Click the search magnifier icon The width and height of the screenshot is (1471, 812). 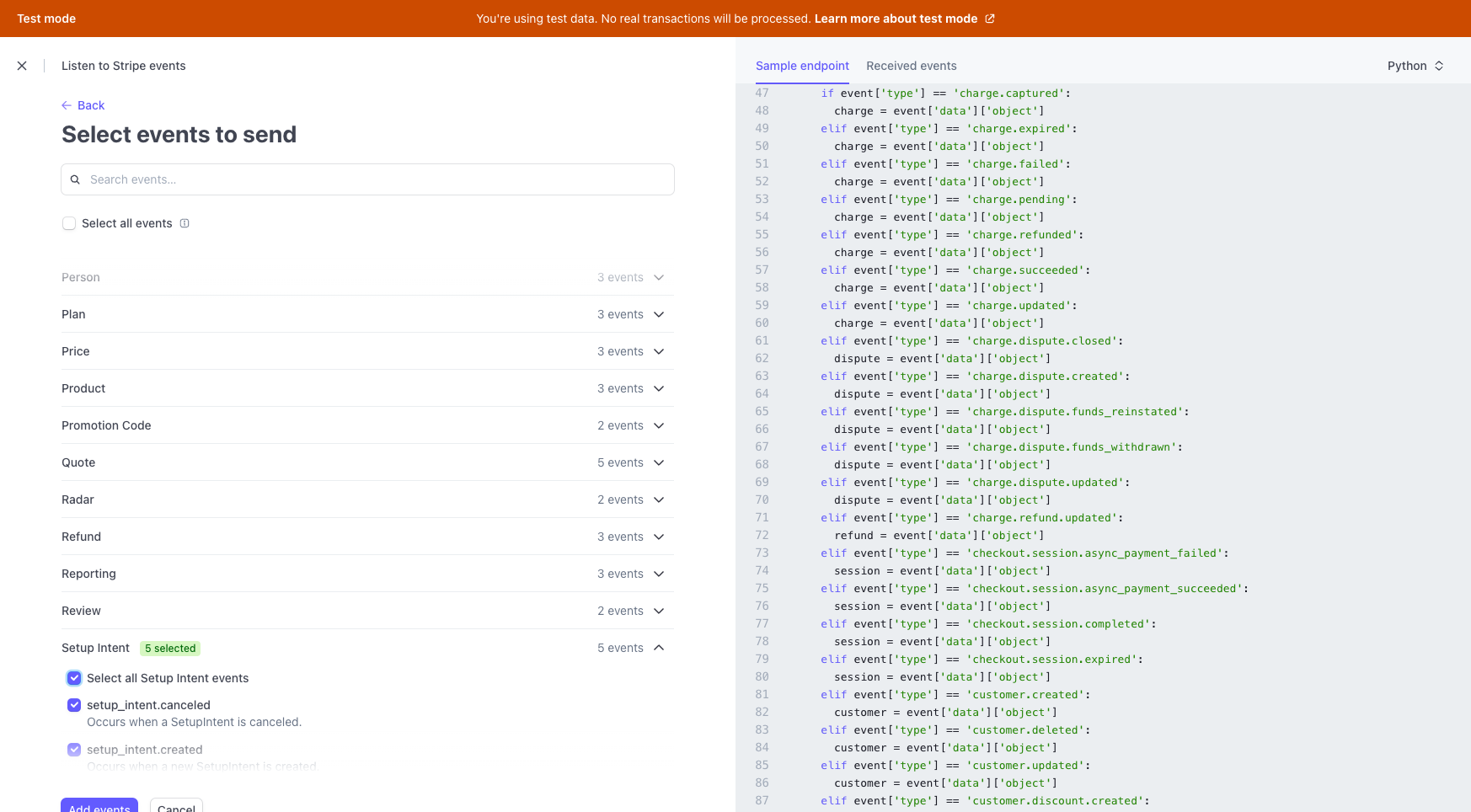(75, 179)
